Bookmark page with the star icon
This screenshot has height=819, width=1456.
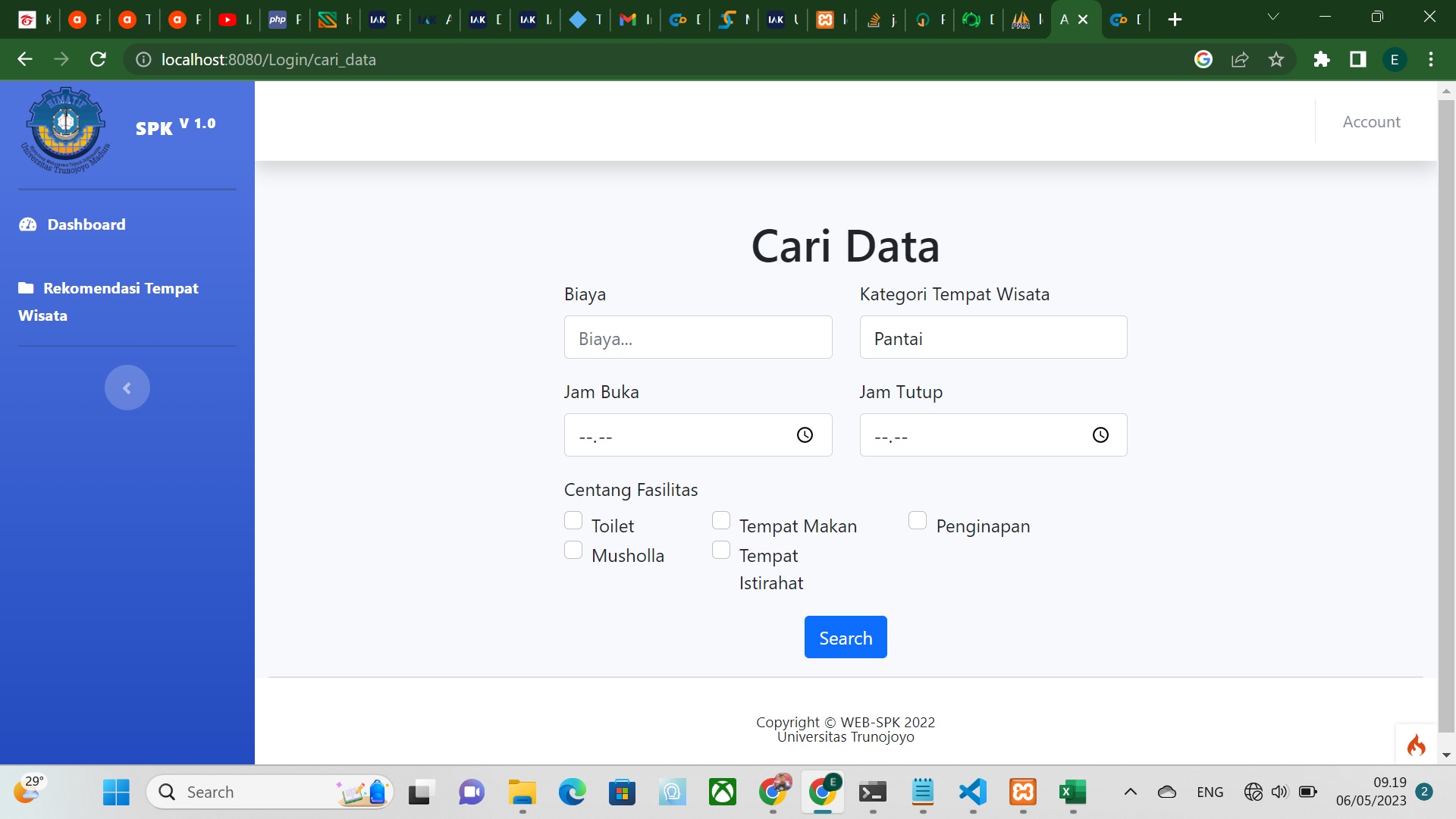click(x=1276, y=59)
